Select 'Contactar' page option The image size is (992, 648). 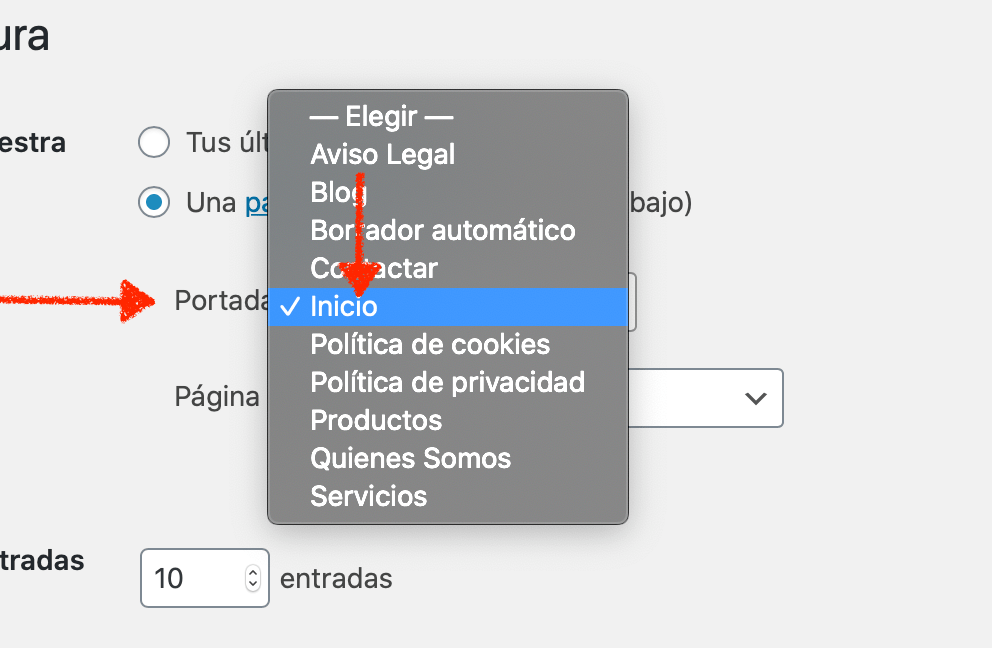point(448,268)
